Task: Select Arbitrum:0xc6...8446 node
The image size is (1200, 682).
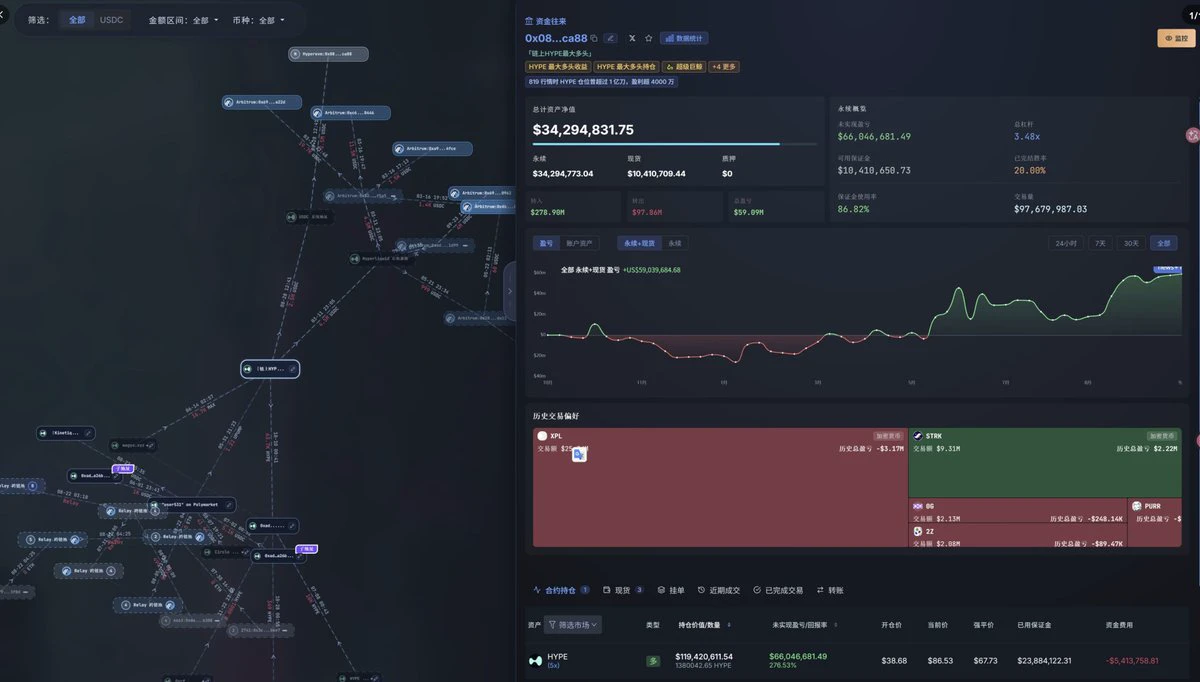Action: tap(350, 113)
